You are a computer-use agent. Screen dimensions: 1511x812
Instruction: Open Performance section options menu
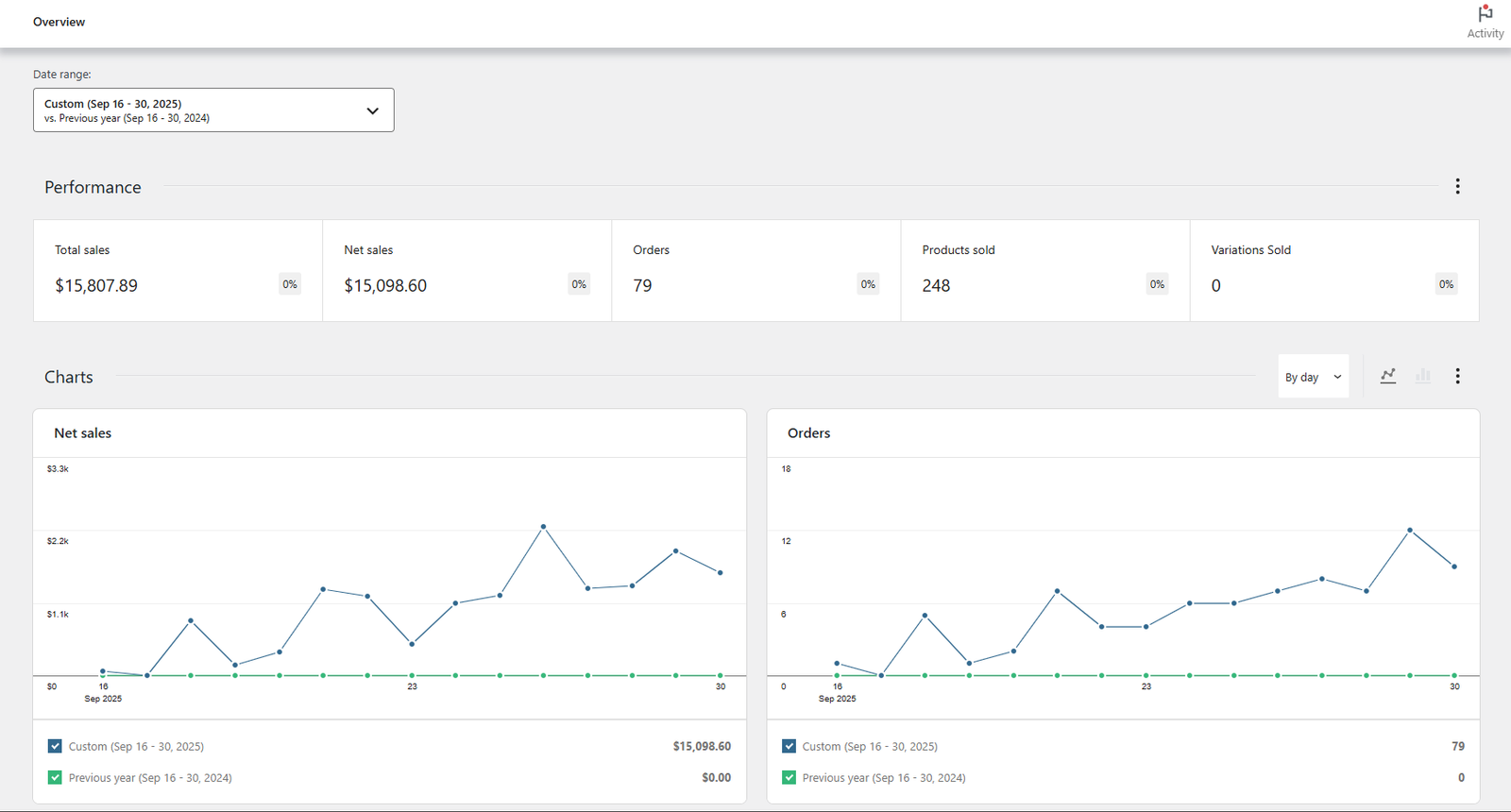[1457, 186]
